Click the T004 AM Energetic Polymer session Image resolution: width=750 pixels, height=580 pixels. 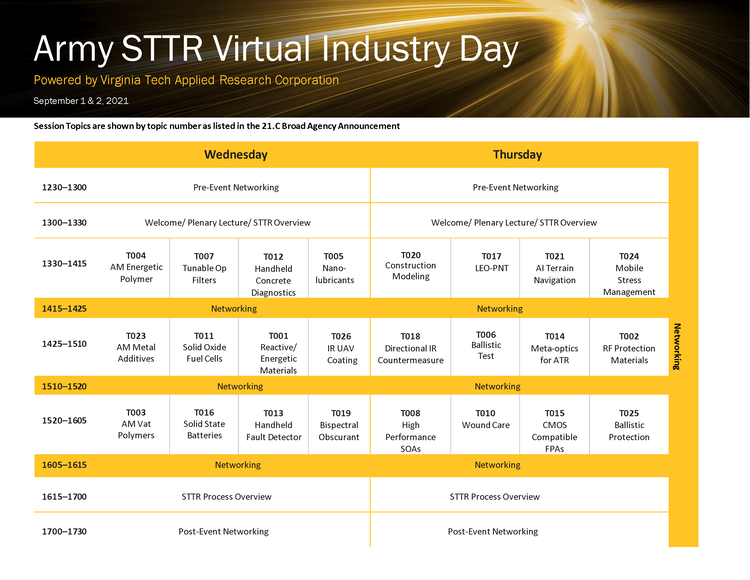[x=136, y=267]
